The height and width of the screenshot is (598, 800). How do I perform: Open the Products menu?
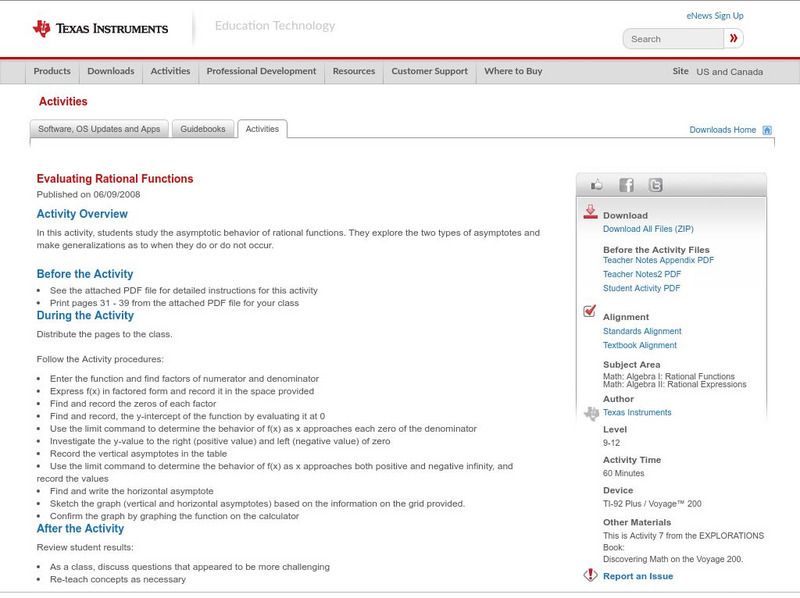52,71
